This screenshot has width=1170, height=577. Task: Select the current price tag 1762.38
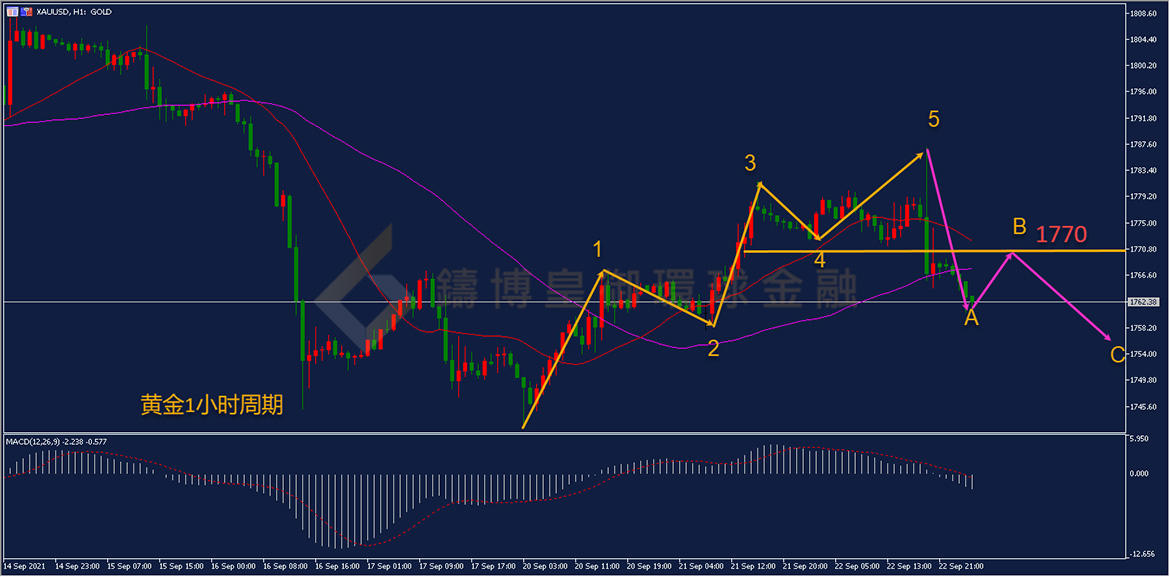1142,301
